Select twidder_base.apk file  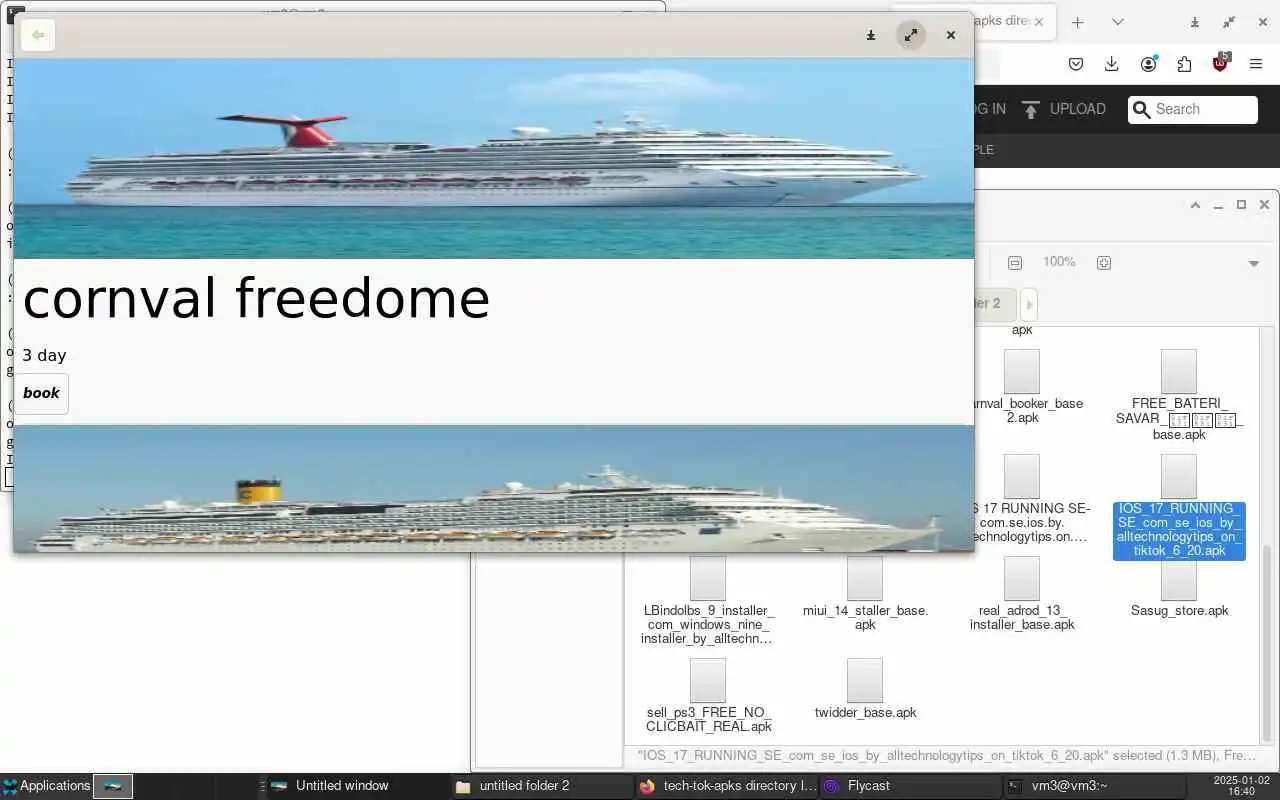click(x=865, y=689)
